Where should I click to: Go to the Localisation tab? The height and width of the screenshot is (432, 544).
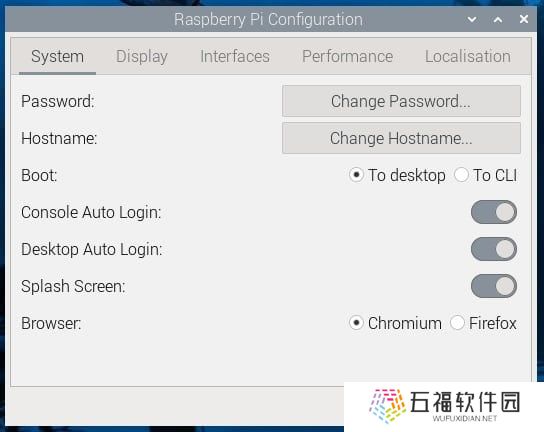[x=468, y=57]
